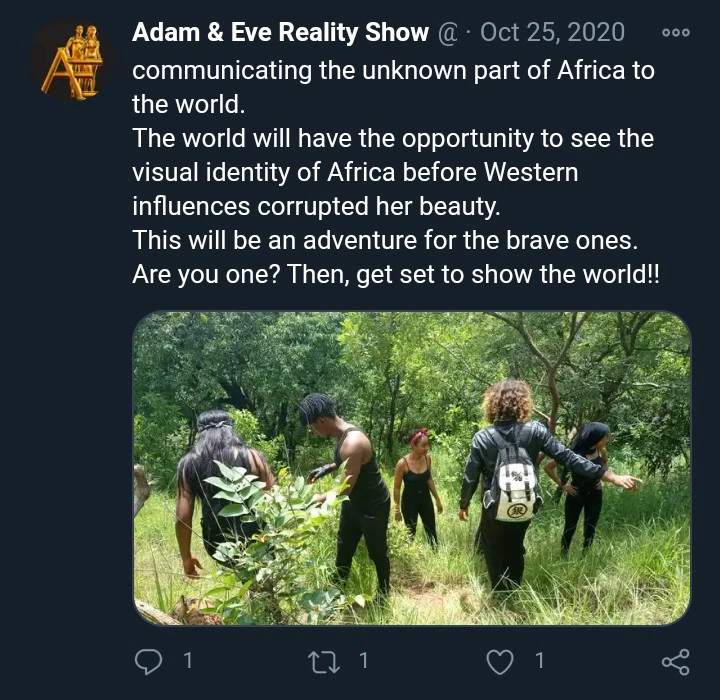The image size is (720, 700).
Task: Click "Are you one? Then, get set" text
Action: click(395, 275)
